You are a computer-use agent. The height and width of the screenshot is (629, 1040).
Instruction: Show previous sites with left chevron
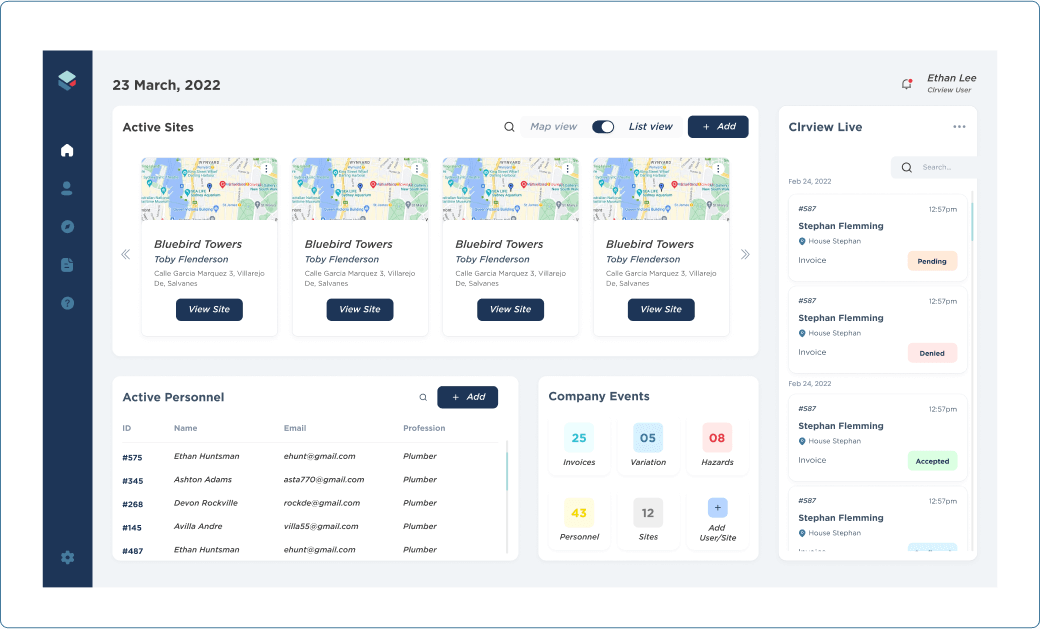(126, 254)
